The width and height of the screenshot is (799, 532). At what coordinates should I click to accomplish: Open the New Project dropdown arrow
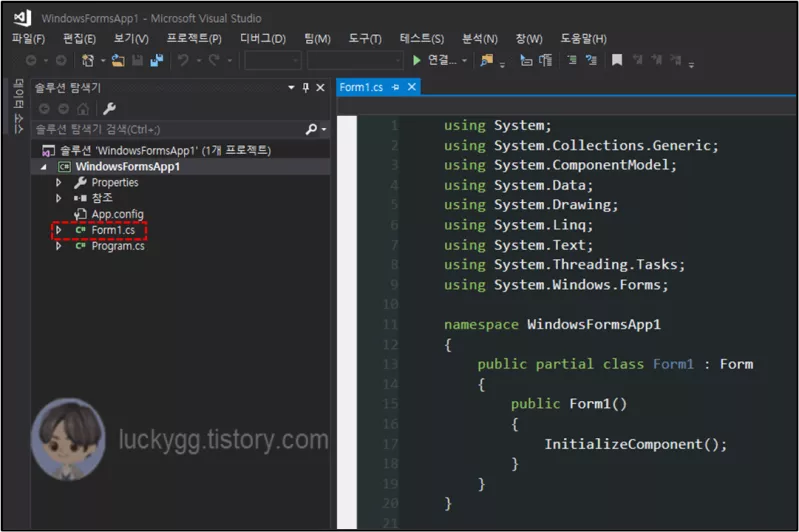pos(103,61)
